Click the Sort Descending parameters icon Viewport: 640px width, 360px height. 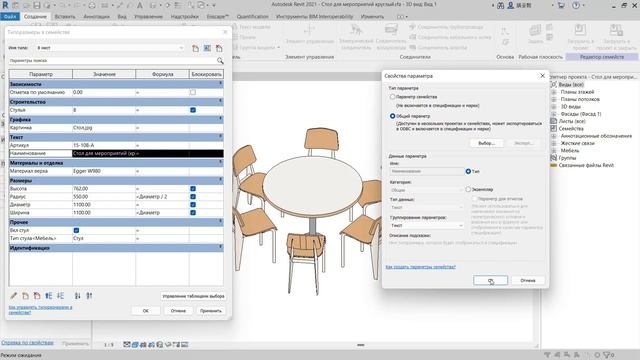89,296
